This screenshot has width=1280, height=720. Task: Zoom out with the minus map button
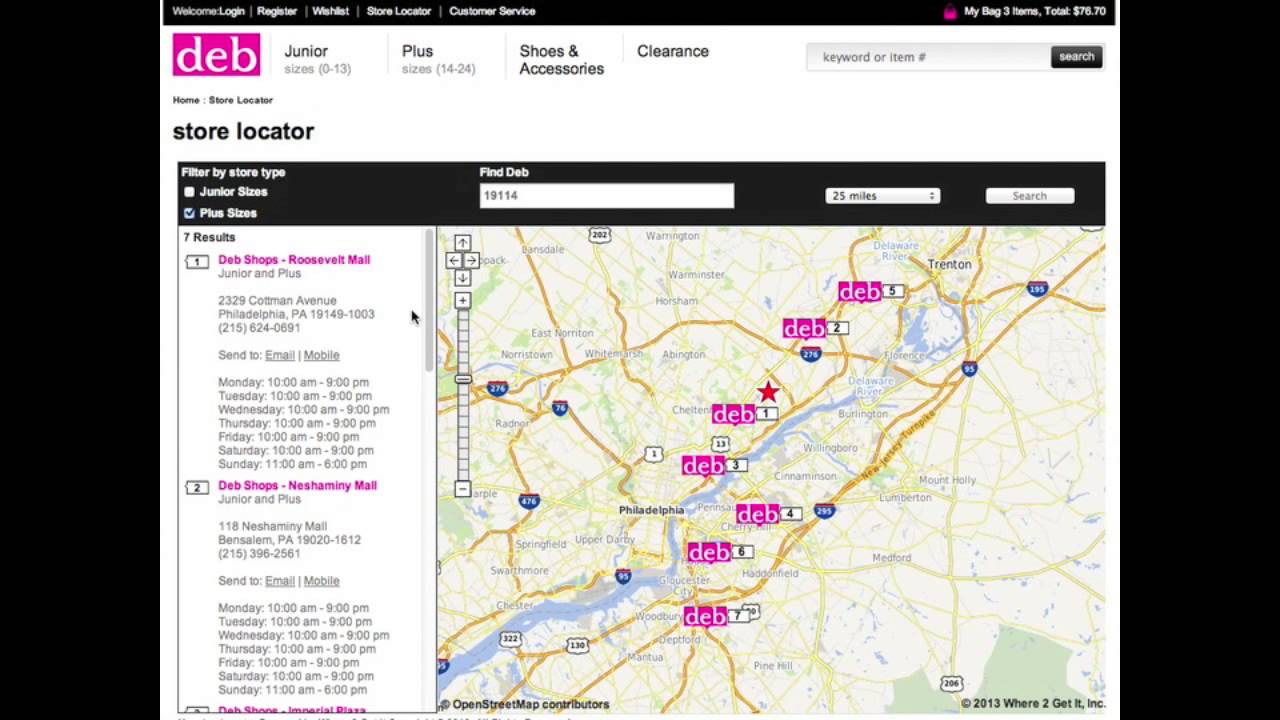tap(462, 489)
